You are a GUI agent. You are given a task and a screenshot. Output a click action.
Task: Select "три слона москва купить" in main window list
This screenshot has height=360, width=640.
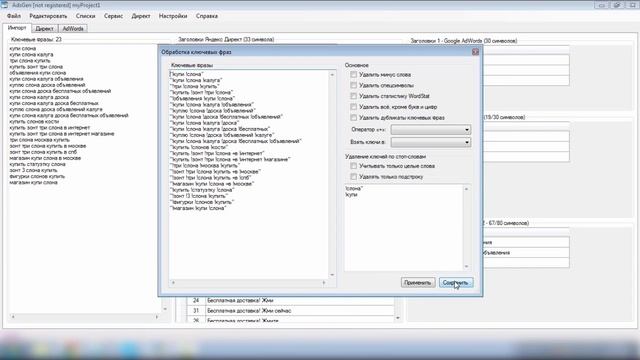[40, 140]
